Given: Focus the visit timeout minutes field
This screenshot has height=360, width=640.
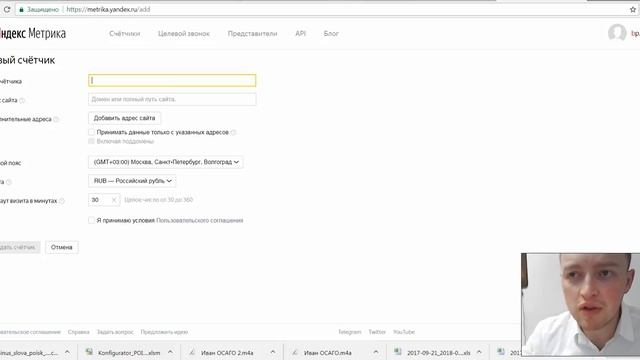Looking at the screenshot, I should pyautogui.click(x=104, y=200).
